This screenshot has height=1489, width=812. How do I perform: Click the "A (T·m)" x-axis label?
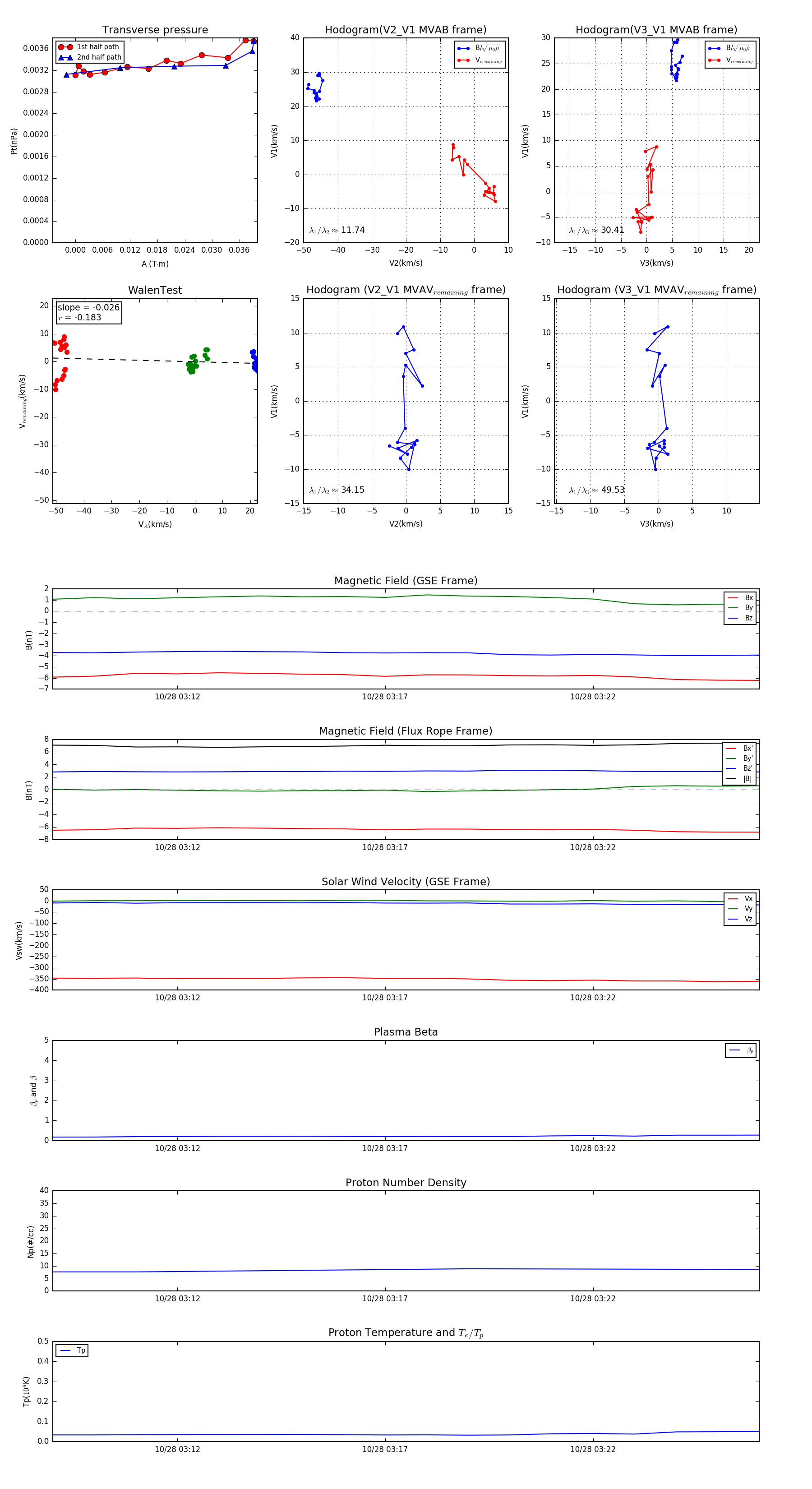pyautogui.click(x=155, y=264)
